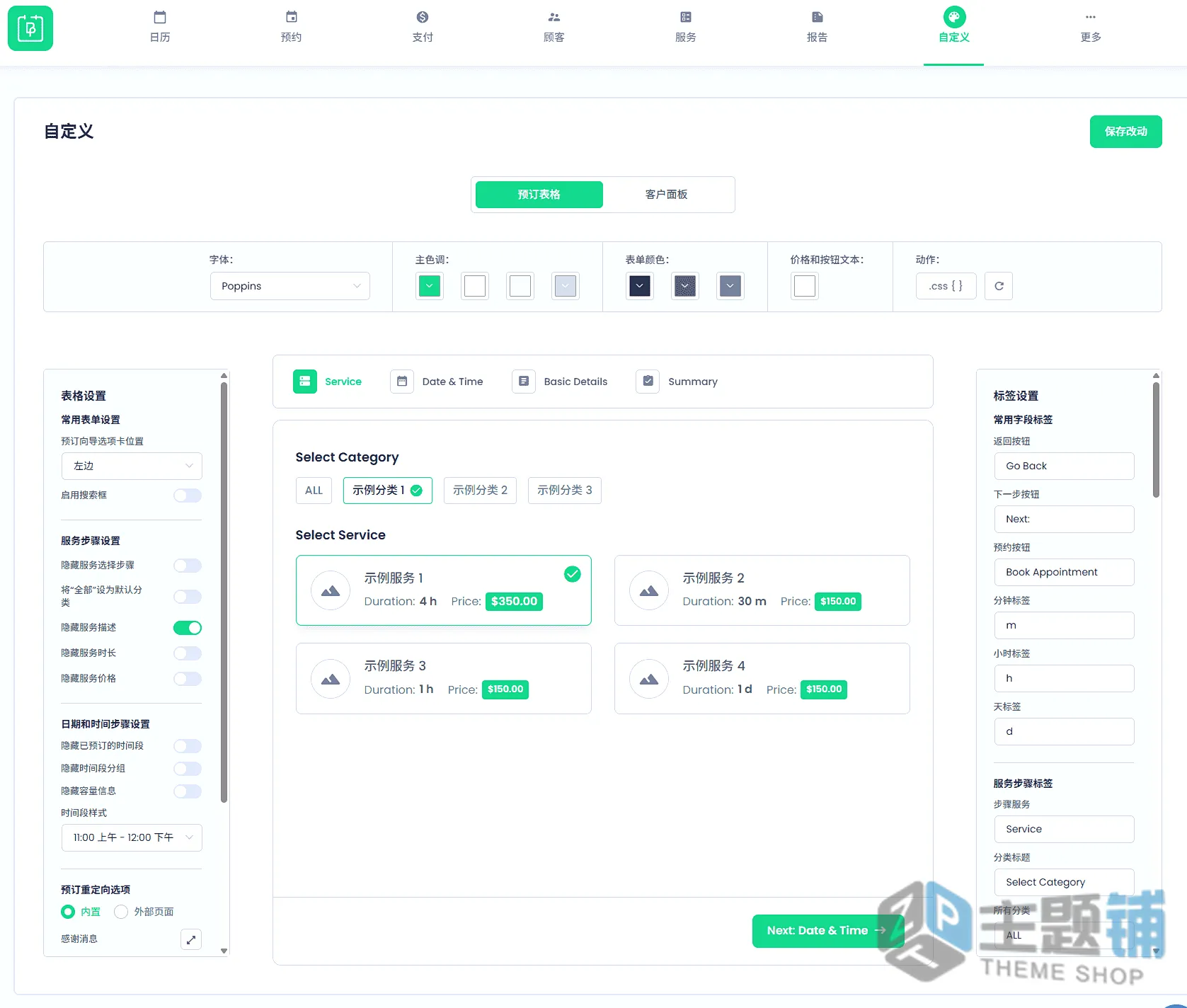Click the Summary step clipboard icon
Image resolution: width=1187 pixels, height=1008 pixels.
(648, 382)
